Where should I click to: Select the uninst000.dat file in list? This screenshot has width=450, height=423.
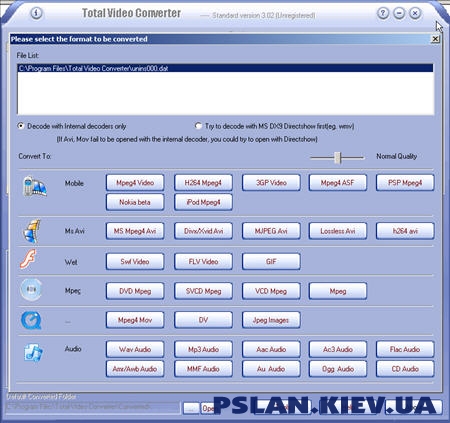(x=225, y=68)
